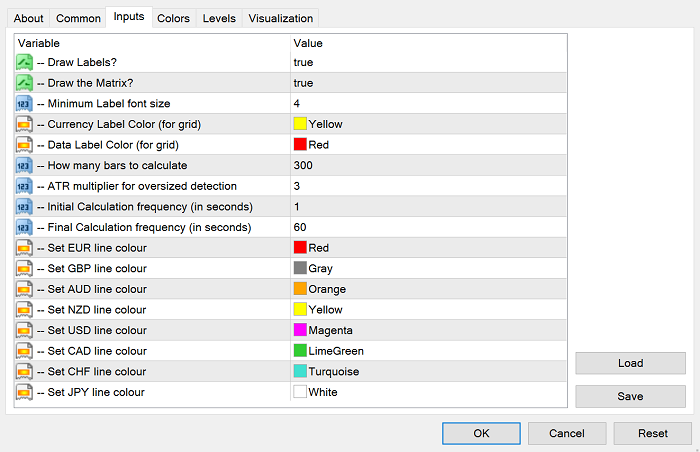This screenshot has width=700, height=452.
Task: Select 'Turquoise' value text
Action: click(333, 372)
